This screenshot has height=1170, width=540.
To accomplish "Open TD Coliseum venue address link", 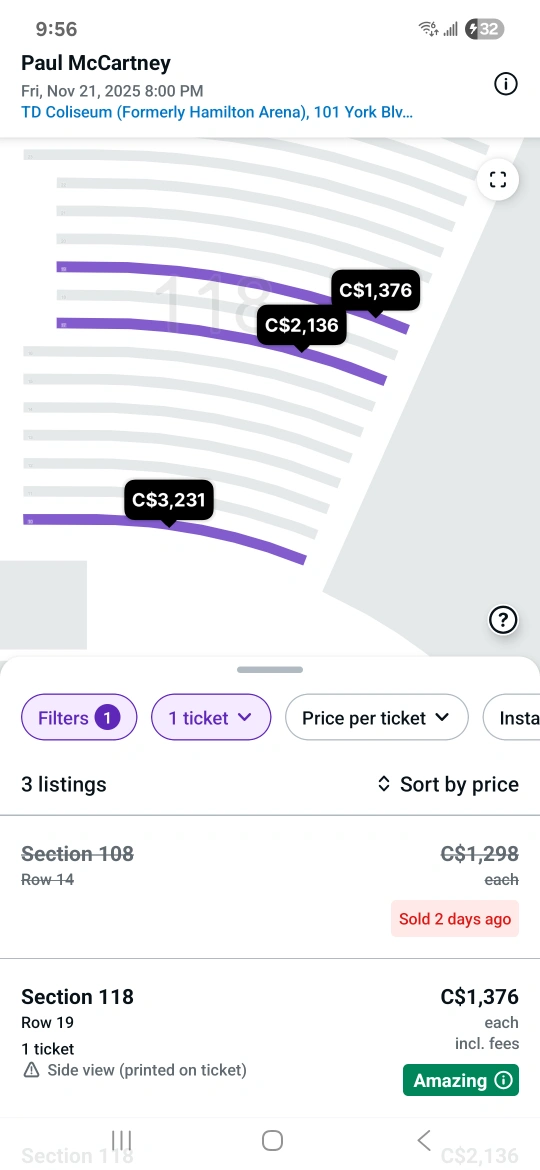I will click(x=217, y=113).
